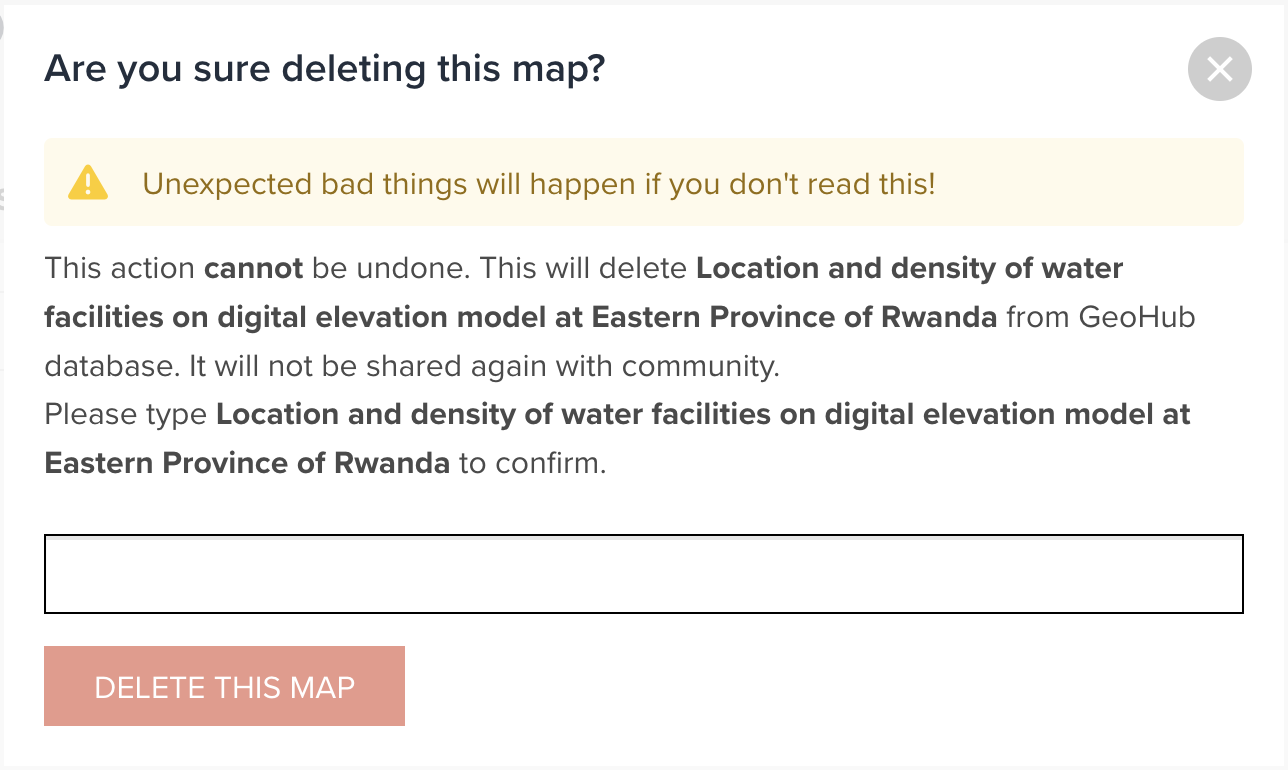Click the round X icon above the warning

1219,69
